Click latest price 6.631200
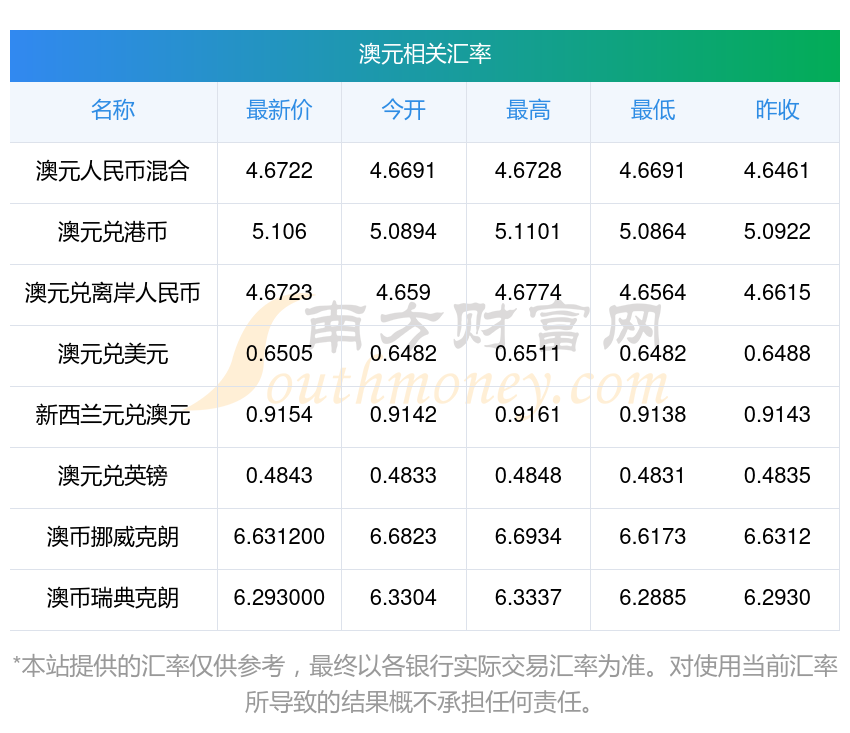This screenshot has height=733, width=850. pos(279,537)
